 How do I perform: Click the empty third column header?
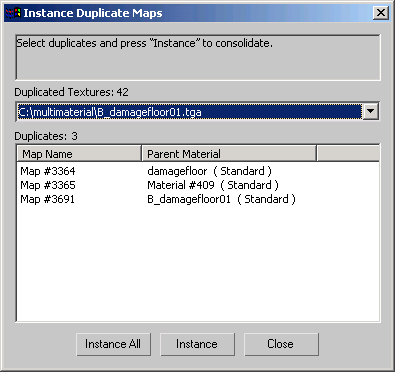tap(348, 154)
